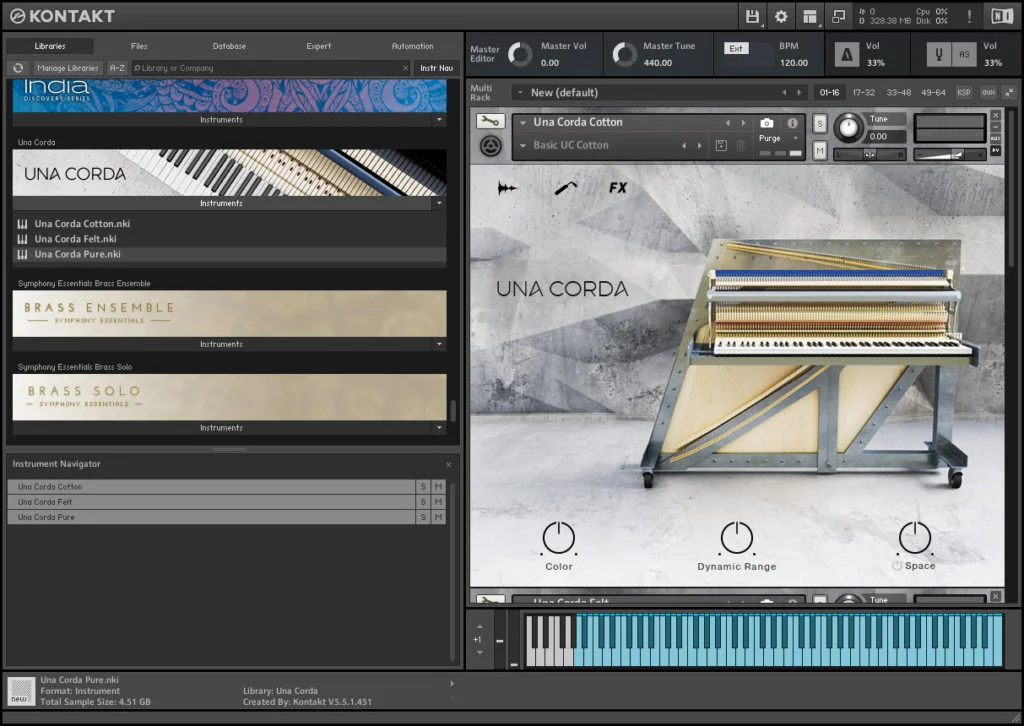Toggle Ext sync button next to BPM
Image resolution: width=1024 pixels, height=726 pixels.
click(736, 48)
